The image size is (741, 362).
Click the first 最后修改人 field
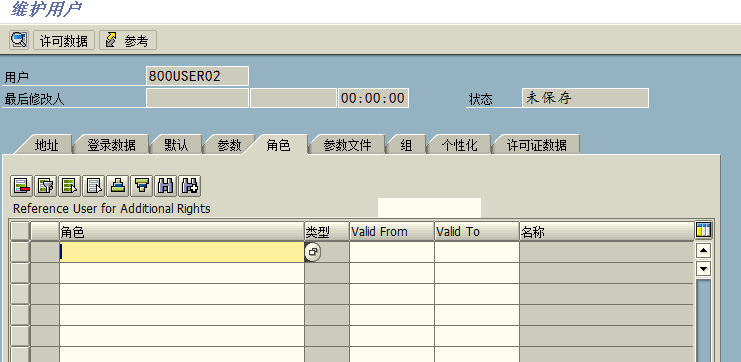pos(198,98)
